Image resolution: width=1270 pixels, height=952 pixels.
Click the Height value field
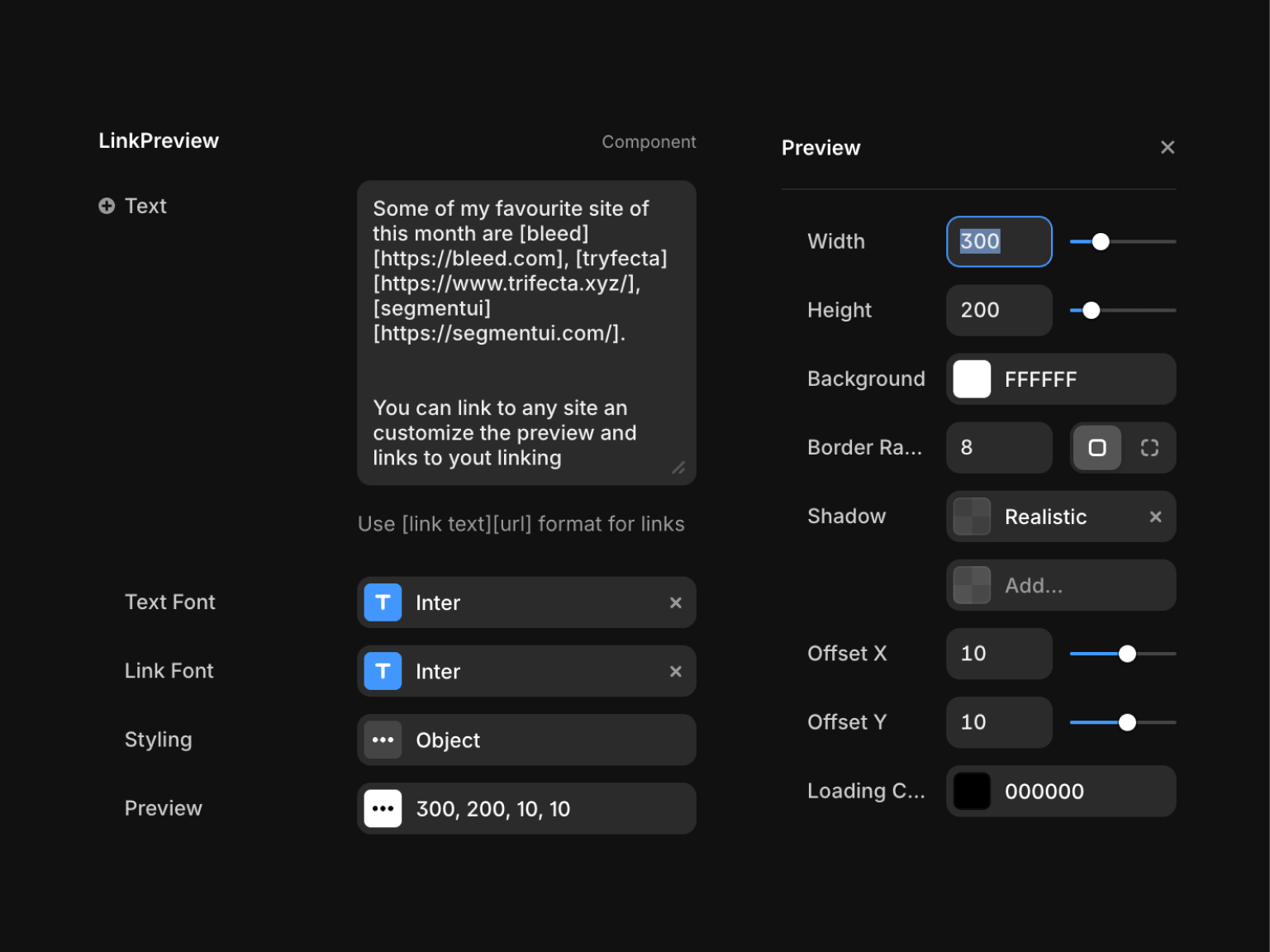click(x=998, y=311)
